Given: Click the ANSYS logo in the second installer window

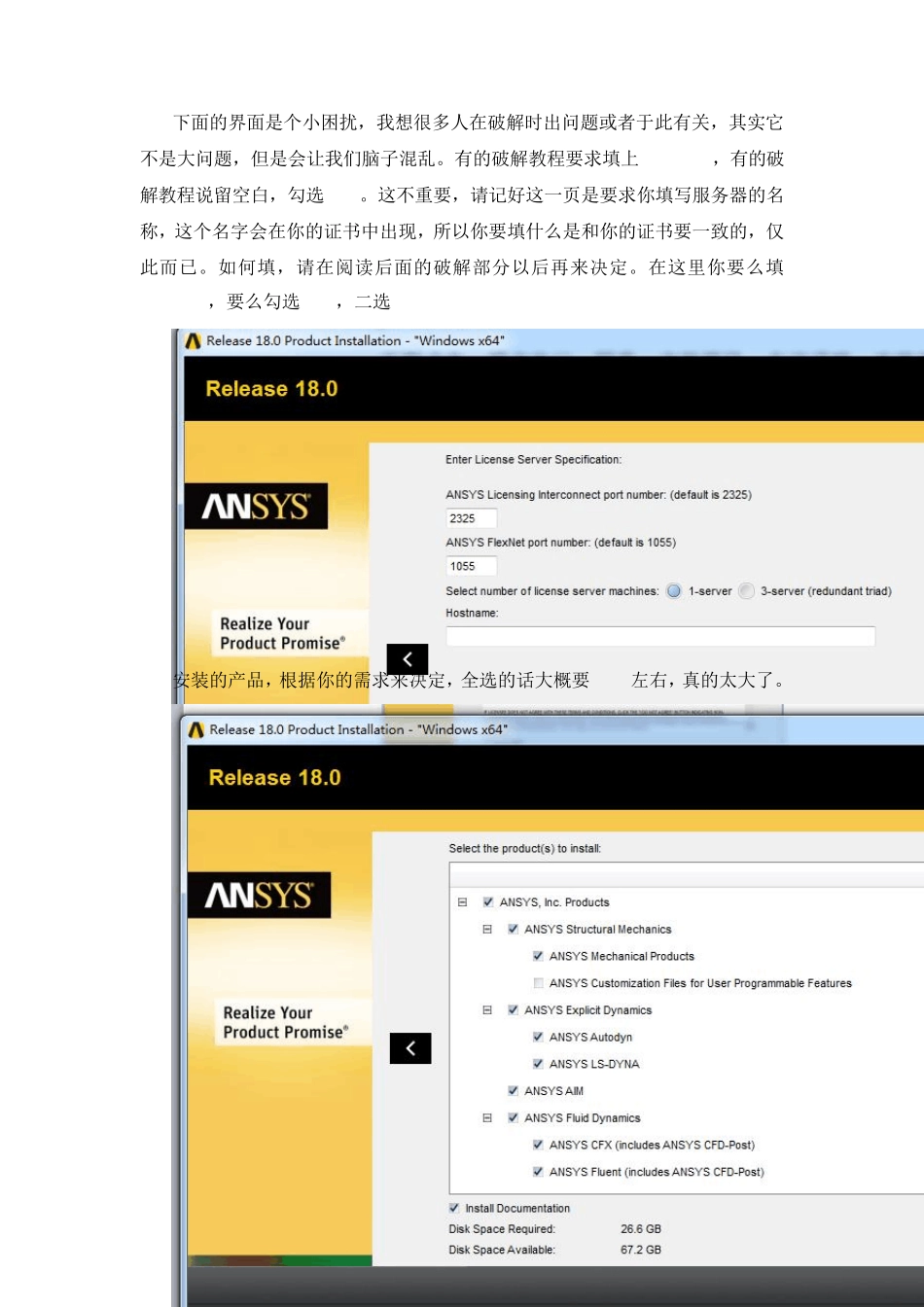Looking at the screenshot, I should click(259, 895).
